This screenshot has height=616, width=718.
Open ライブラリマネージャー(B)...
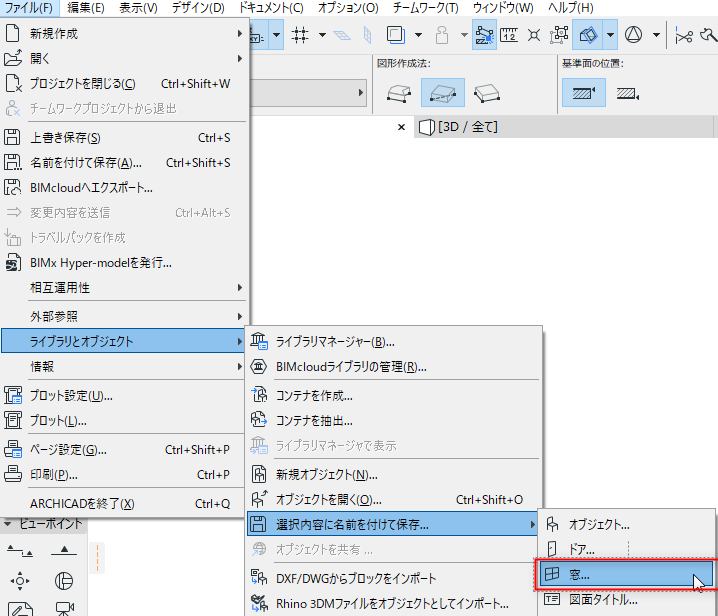click(394, 341)
